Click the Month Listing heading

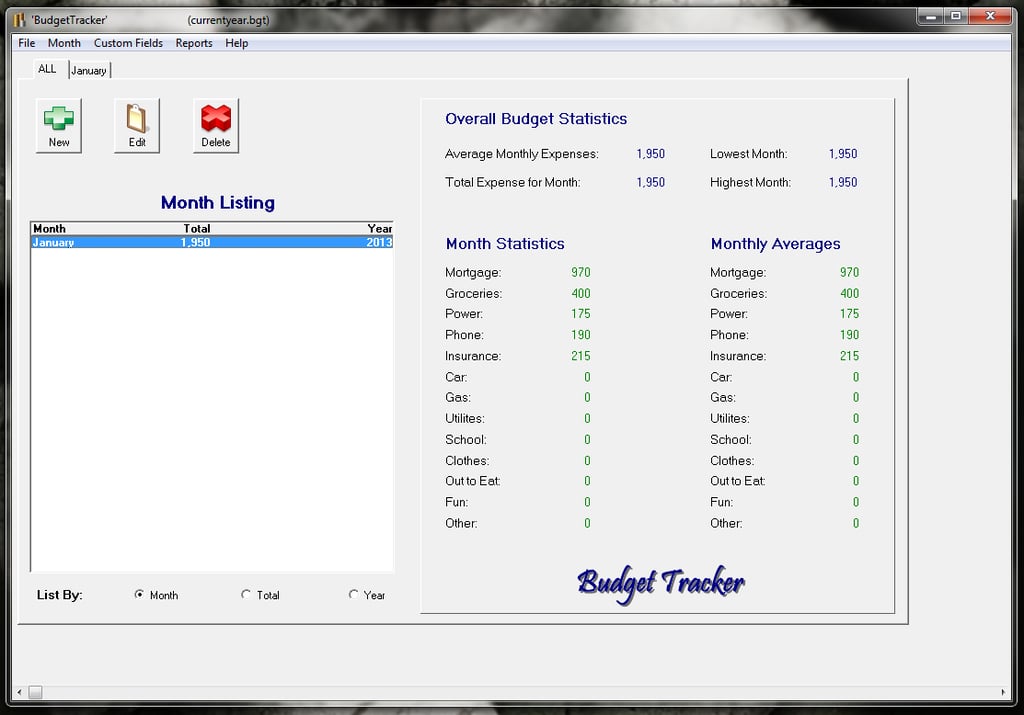[217, 202]
